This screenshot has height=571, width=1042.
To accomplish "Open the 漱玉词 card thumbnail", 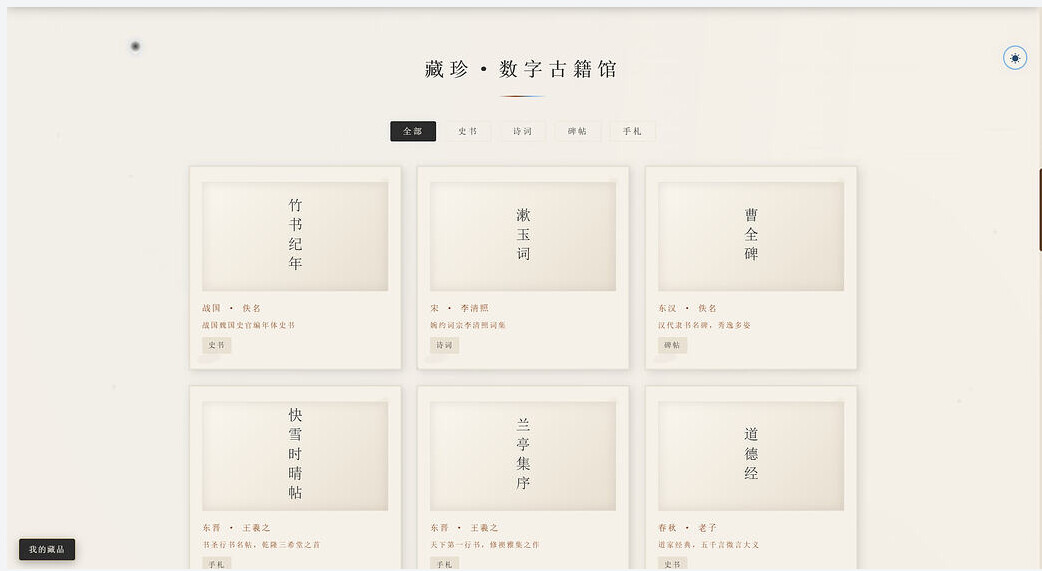I will click(x=523, y=236).
